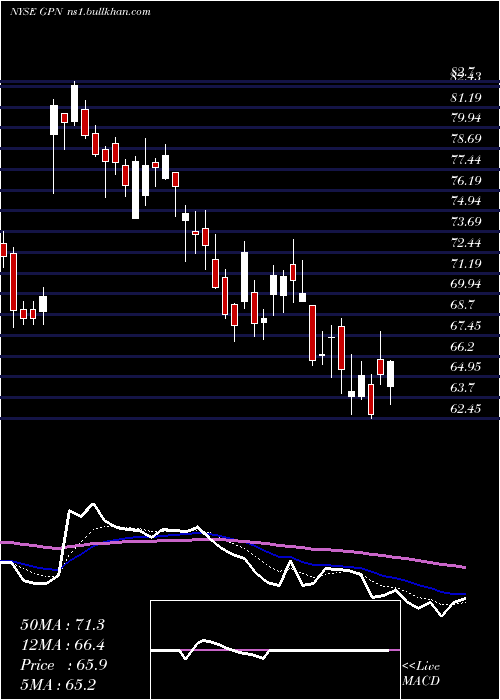Viewport: 500px width, 700px height.
Task: Click the 77.44 price level label
Action: point(467,159)
